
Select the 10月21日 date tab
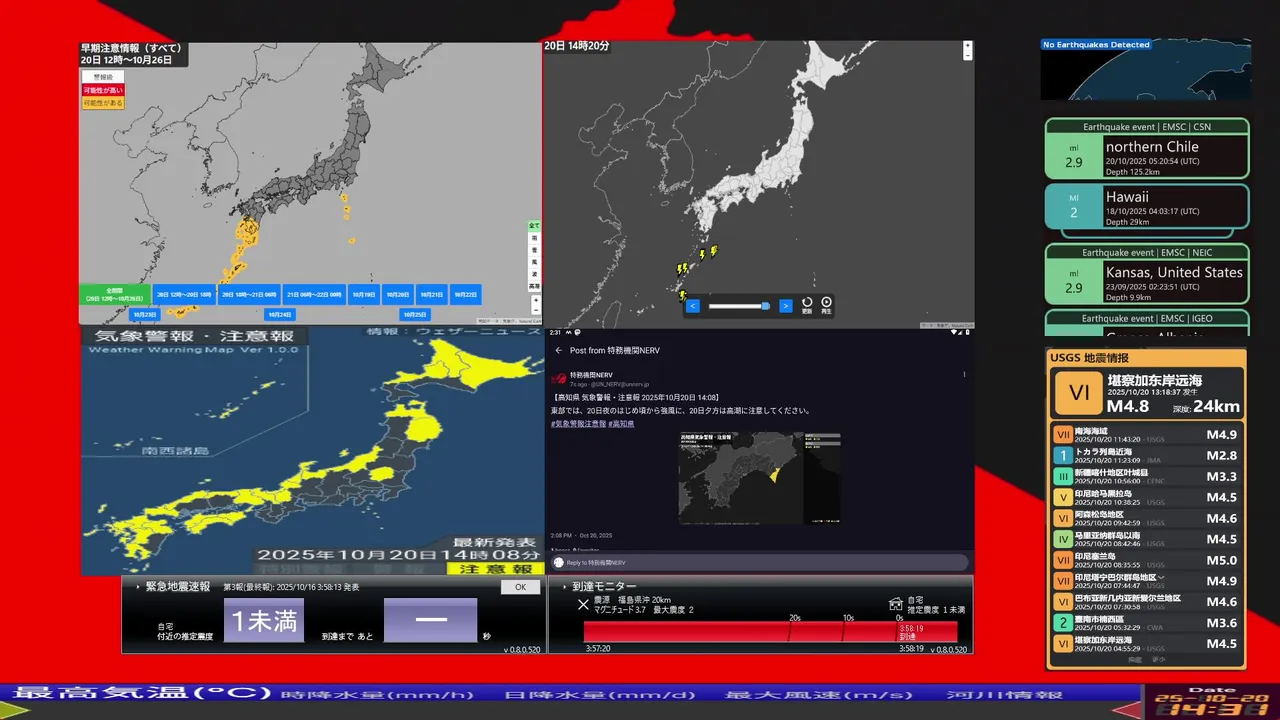432,294
